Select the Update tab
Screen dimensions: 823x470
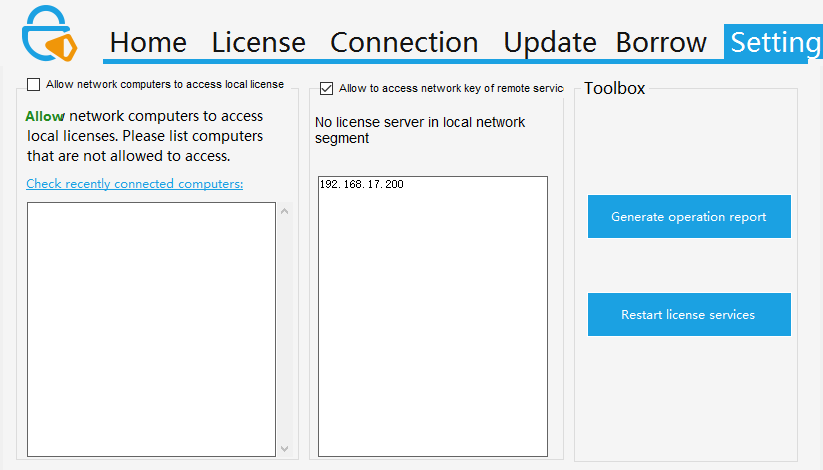point(549,42)
